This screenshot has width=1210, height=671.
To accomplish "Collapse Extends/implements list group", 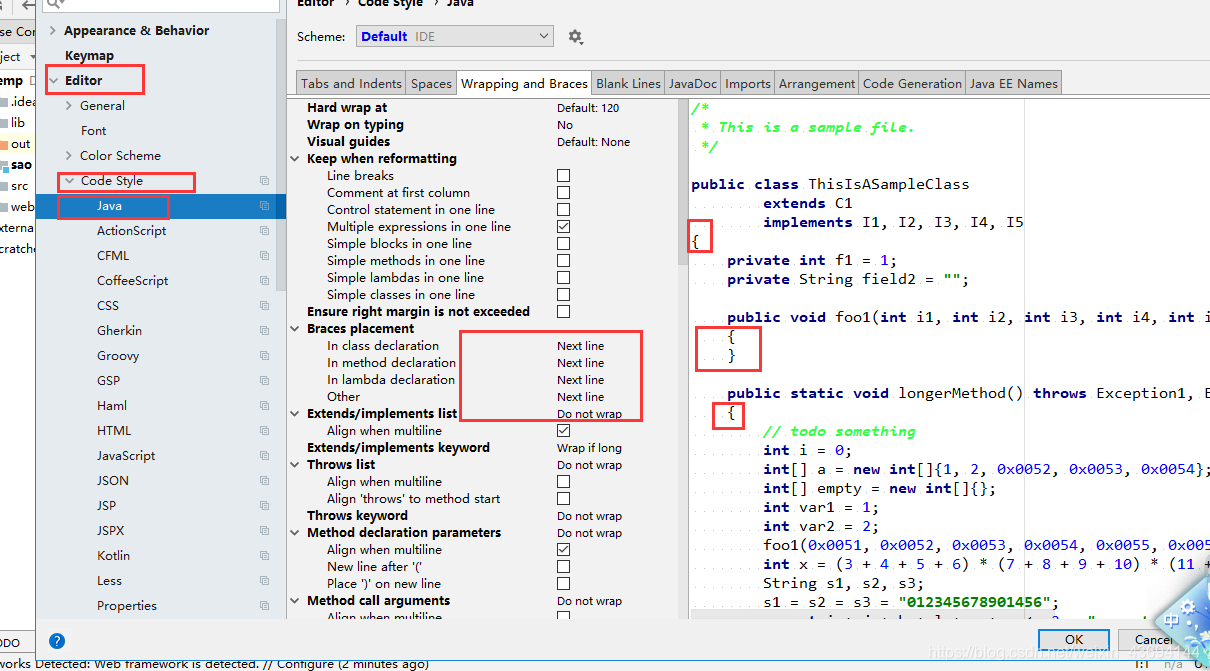I will (296, 414).
